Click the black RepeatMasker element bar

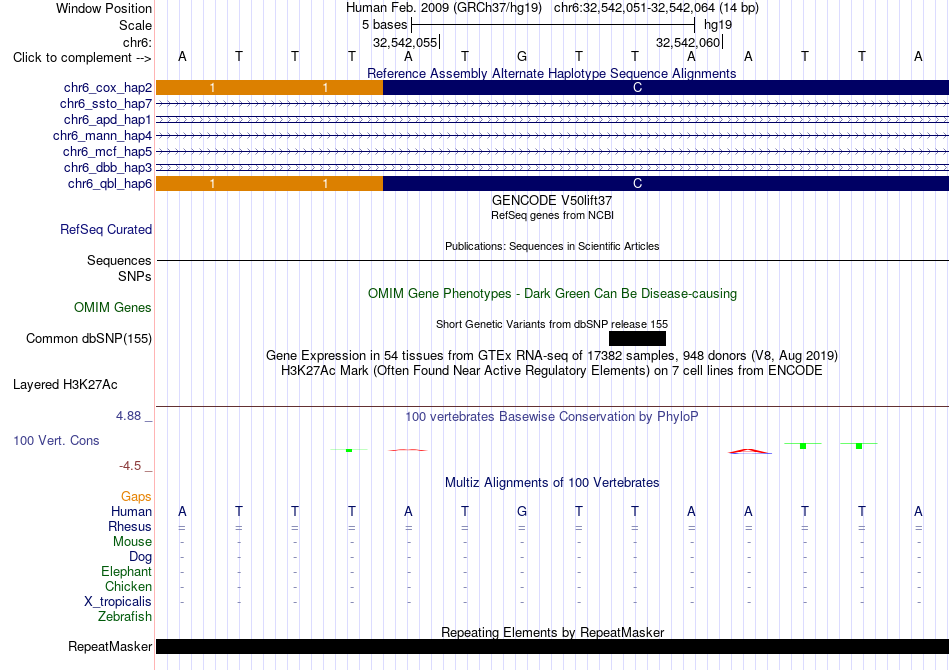click(553, 646)
